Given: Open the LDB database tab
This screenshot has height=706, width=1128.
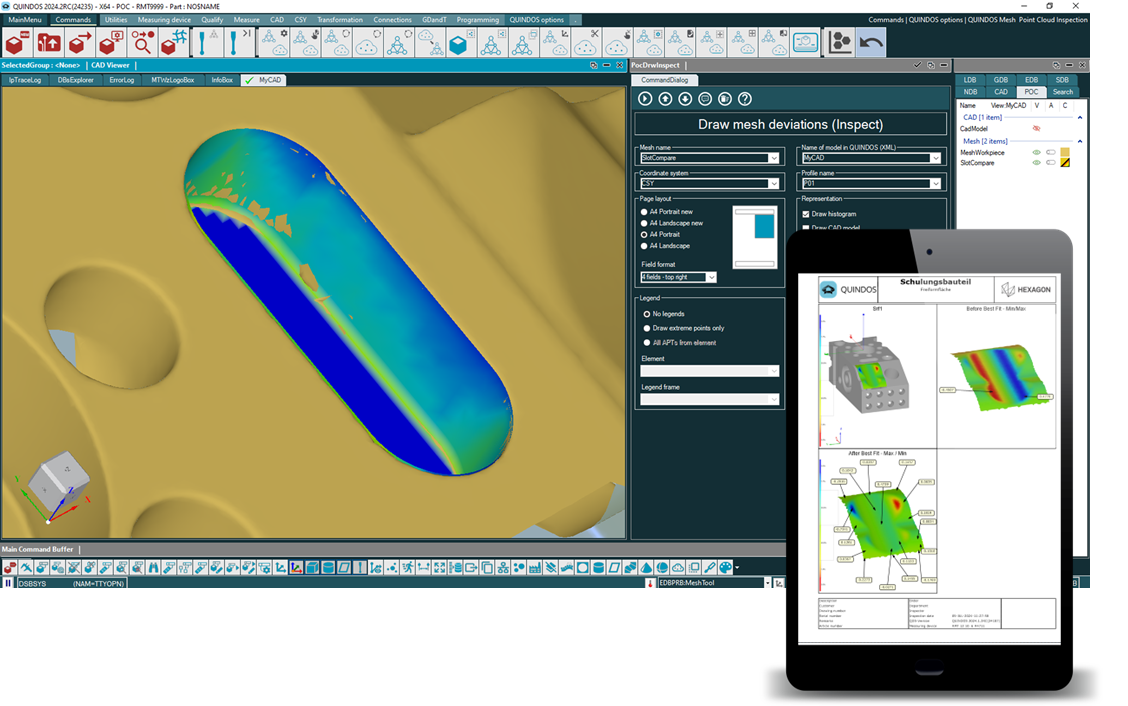Looking at the screenshot, I should point(970,80).
